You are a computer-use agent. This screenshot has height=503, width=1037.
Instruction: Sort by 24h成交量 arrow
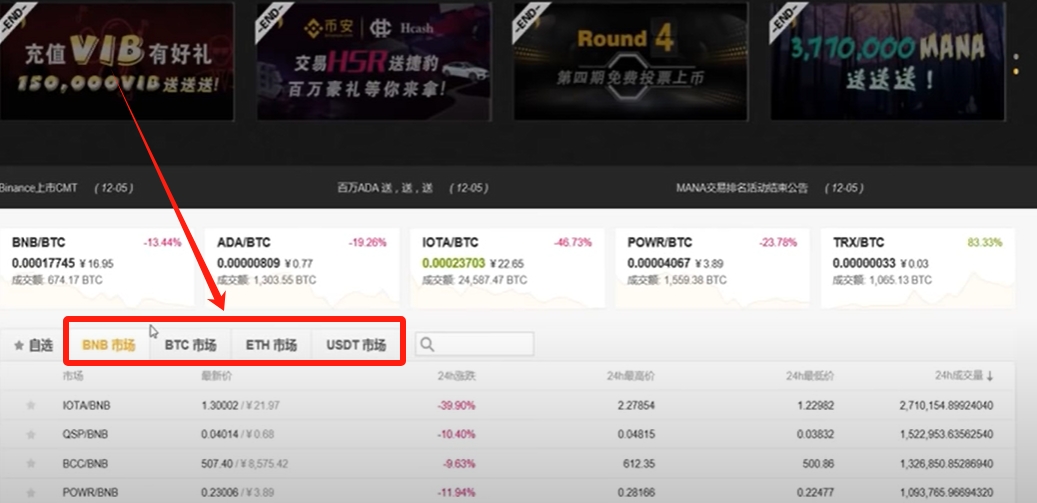(x=989, y=376)
